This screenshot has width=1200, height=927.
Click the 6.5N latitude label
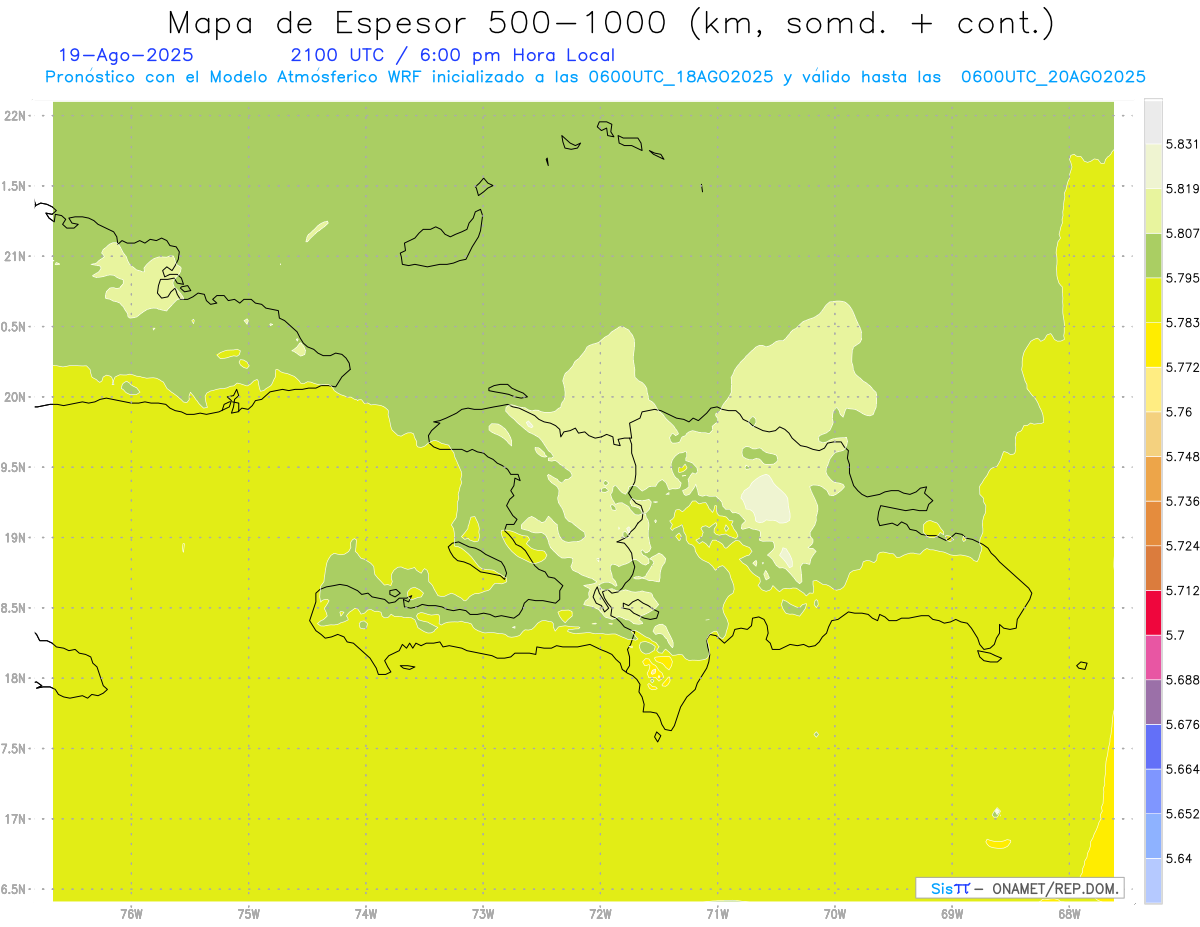pyautogui.click(x=14, y=890)
